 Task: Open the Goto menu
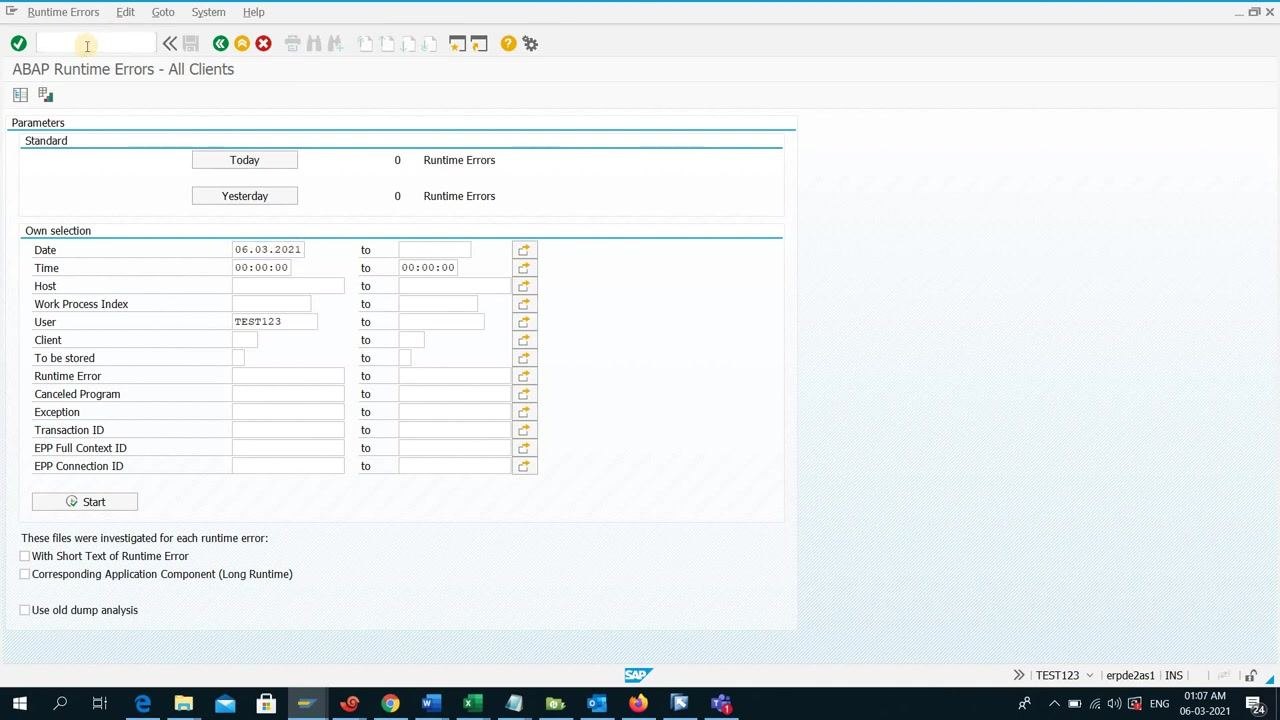163,12
